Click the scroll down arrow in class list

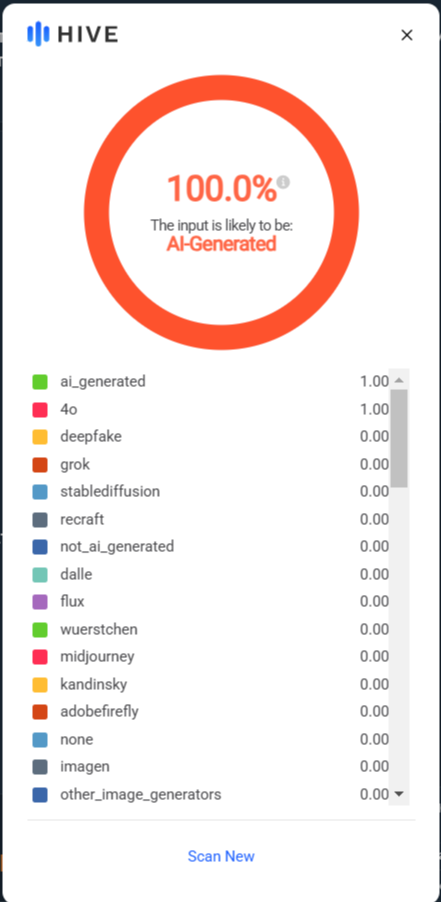coord(399,794)
